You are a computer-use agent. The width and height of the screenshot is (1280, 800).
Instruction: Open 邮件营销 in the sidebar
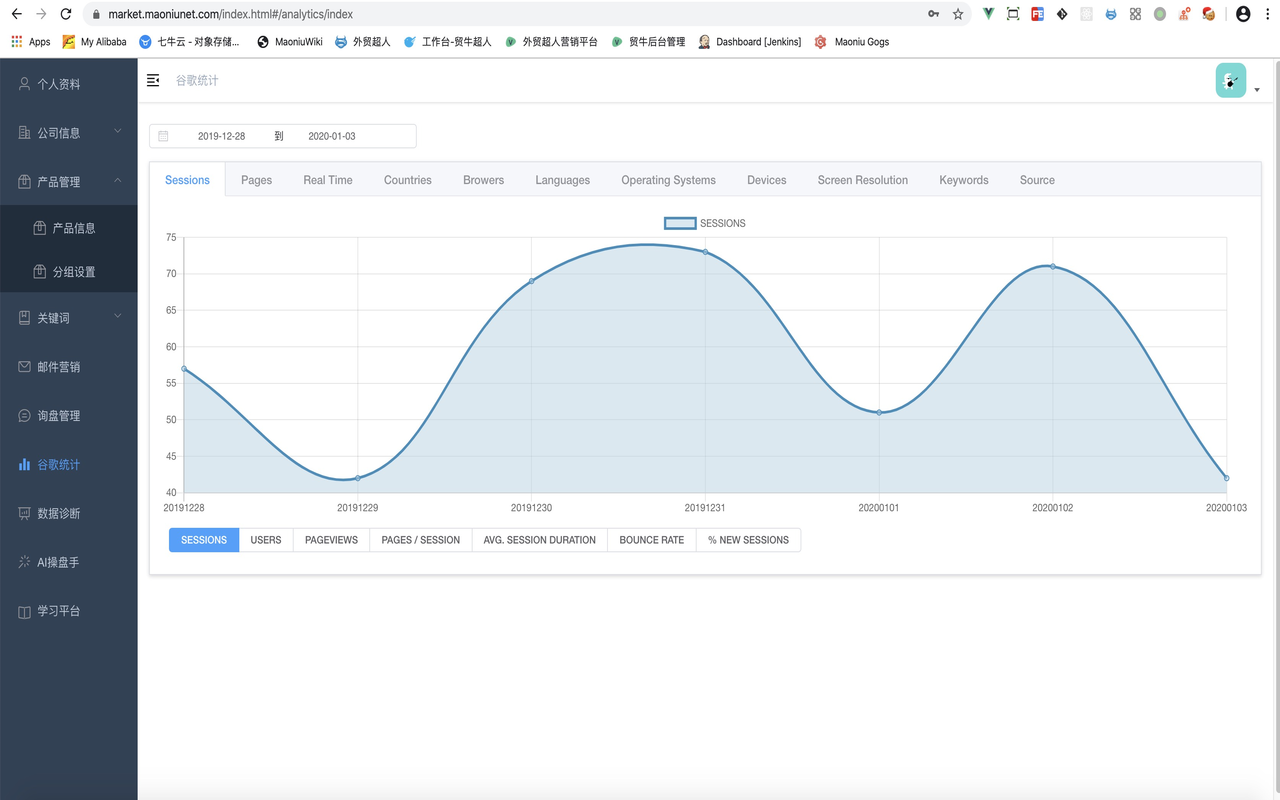pyautogui.click(x=69, y=367)
